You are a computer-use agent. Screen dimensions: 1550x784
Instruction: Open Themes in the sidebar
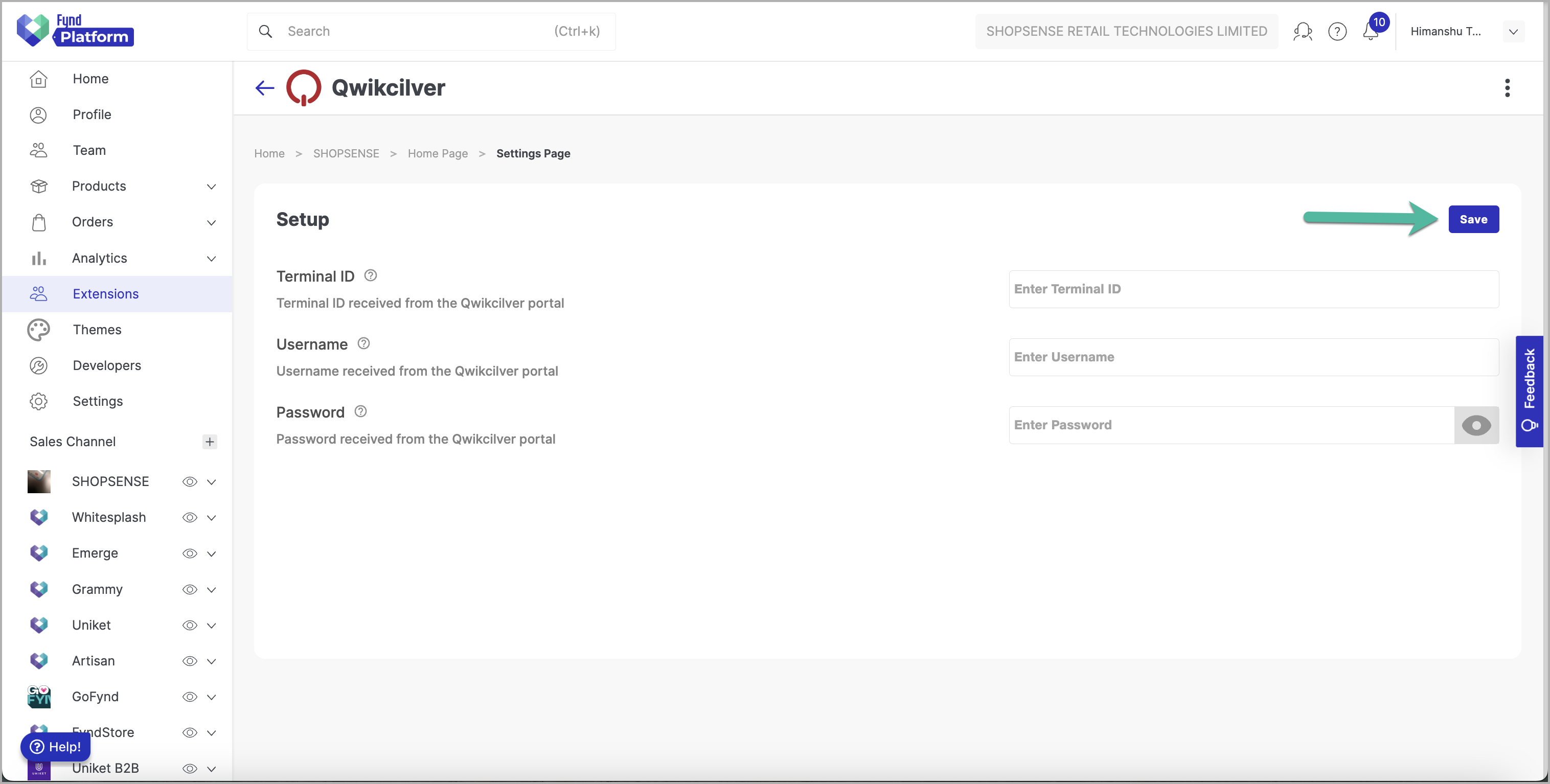pyautogui.click(x=118, y=330)
